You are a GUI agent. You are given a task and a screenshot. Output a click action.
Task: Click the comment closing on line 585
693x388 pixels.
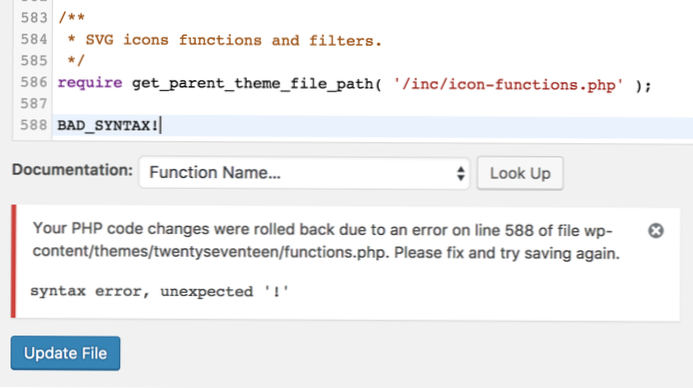[x=76, y=60]
